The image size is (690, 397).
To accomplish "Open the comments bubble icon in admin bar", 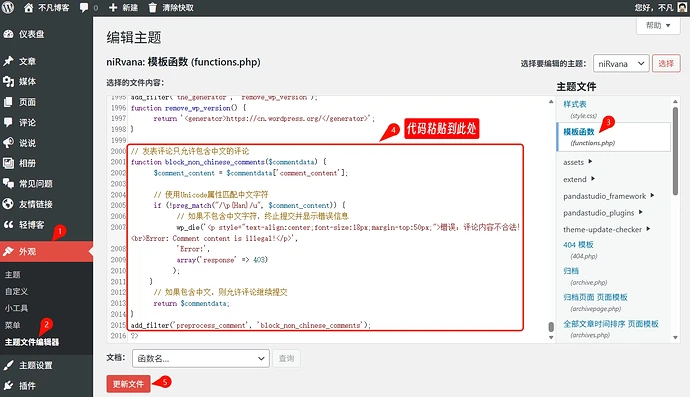I will tap(84, 7).
